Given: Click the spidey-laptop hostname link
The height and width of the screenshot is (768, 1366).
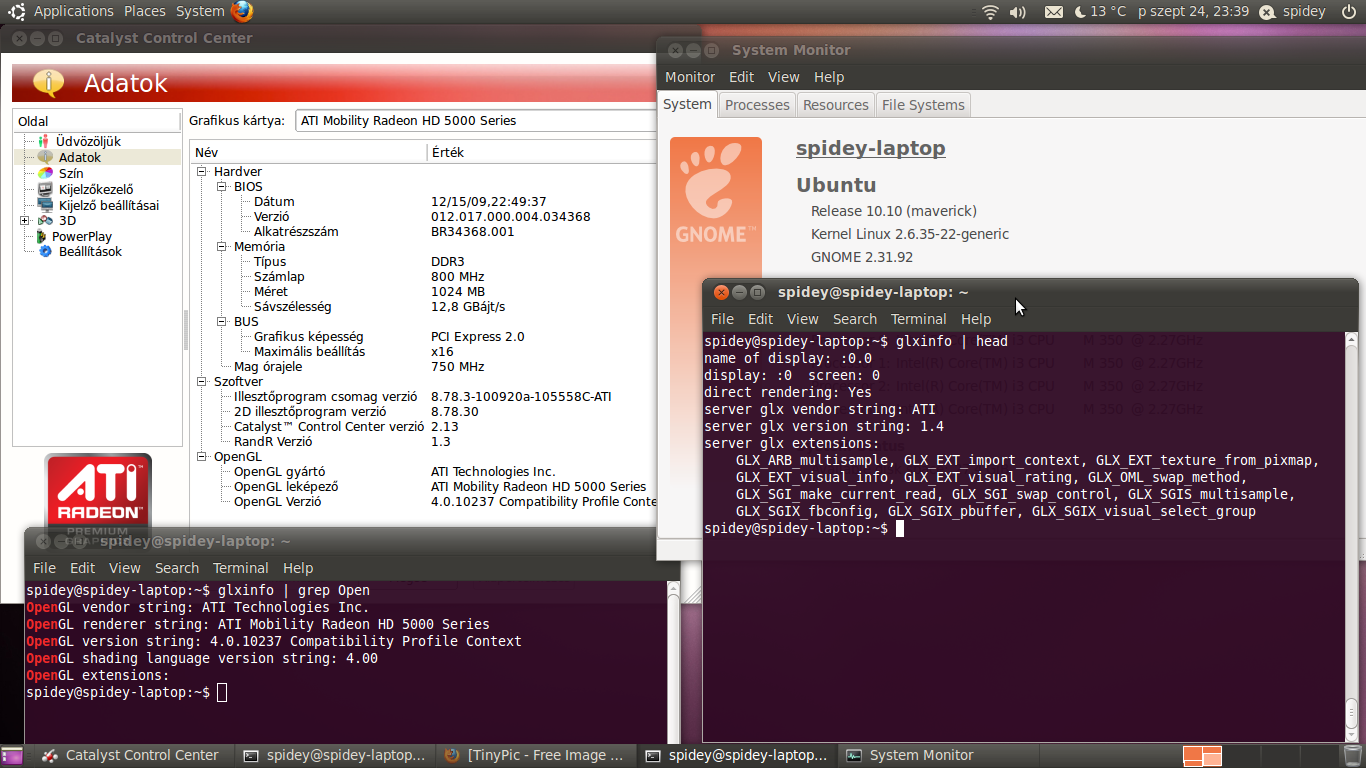Looking at the screenshot, I should tap(870, 148).
